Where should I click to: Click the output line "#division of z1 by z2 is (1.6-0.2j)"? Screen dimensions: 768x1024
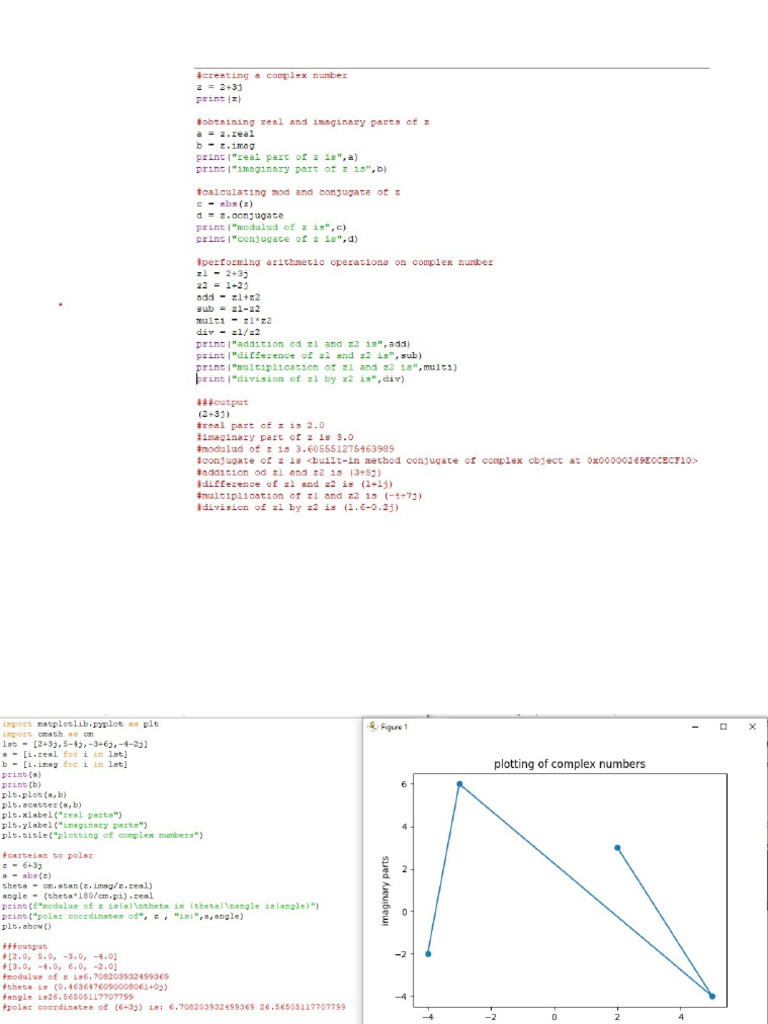click(x=297, y=507)
